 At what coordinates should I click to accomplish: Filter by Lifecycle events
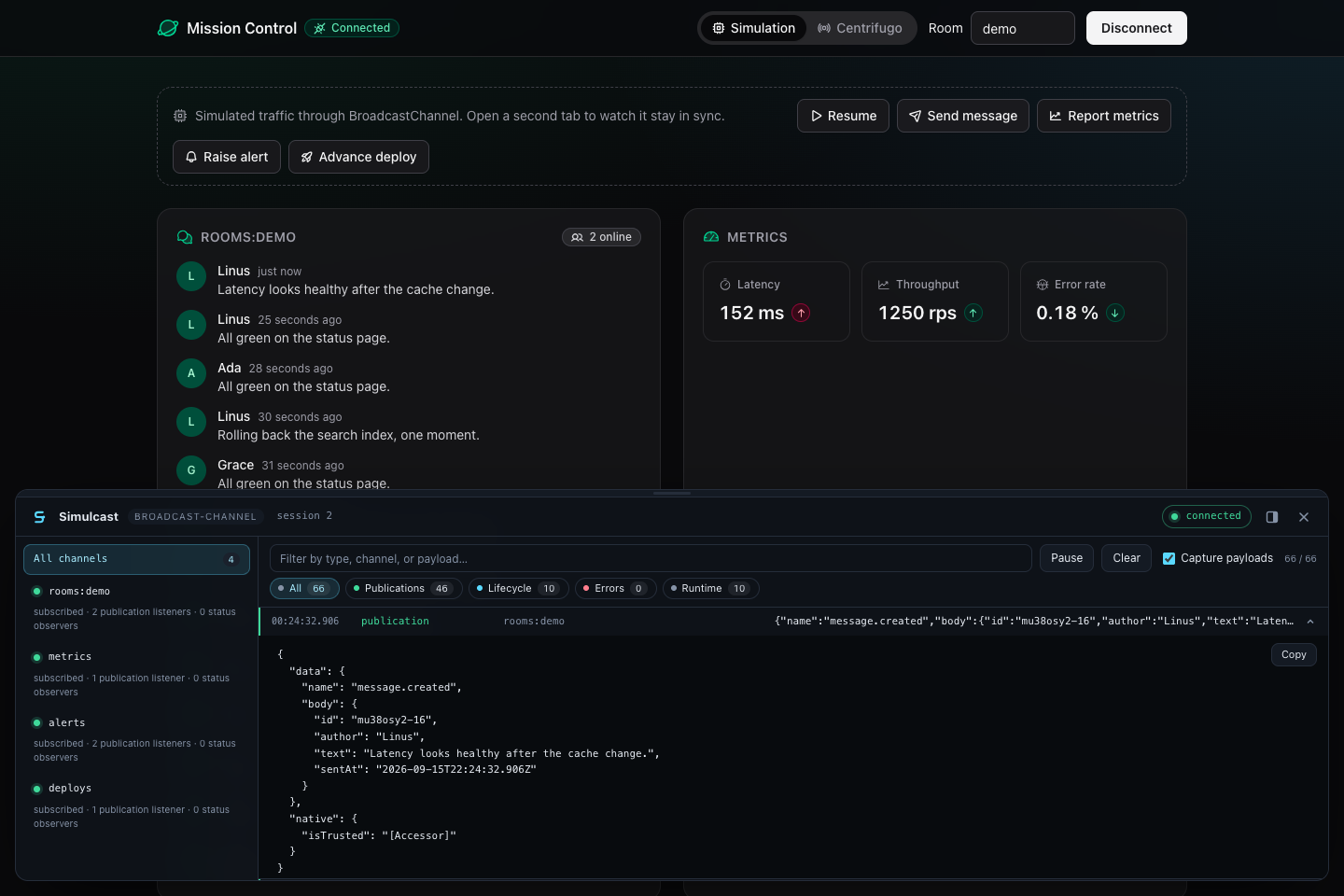pos(519,588)
